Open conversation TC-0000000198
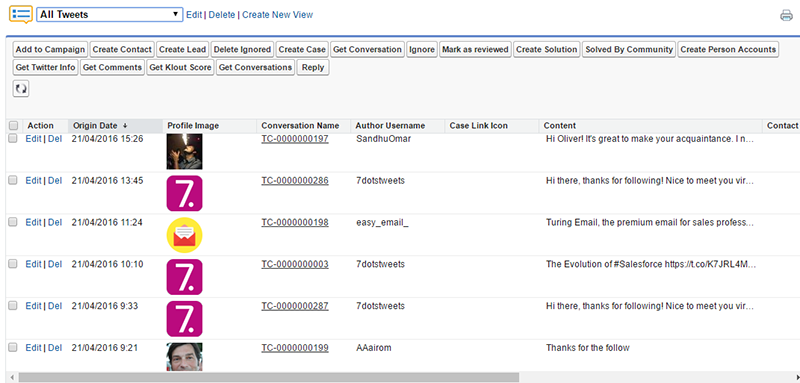 point(295,222)
